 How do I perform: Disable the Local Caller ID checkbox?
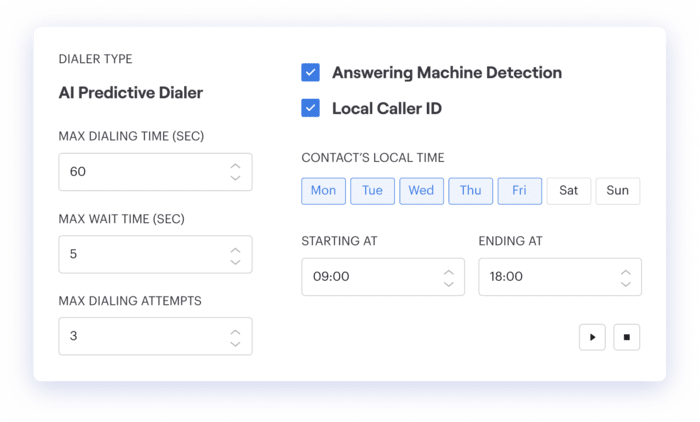(310, 108)
